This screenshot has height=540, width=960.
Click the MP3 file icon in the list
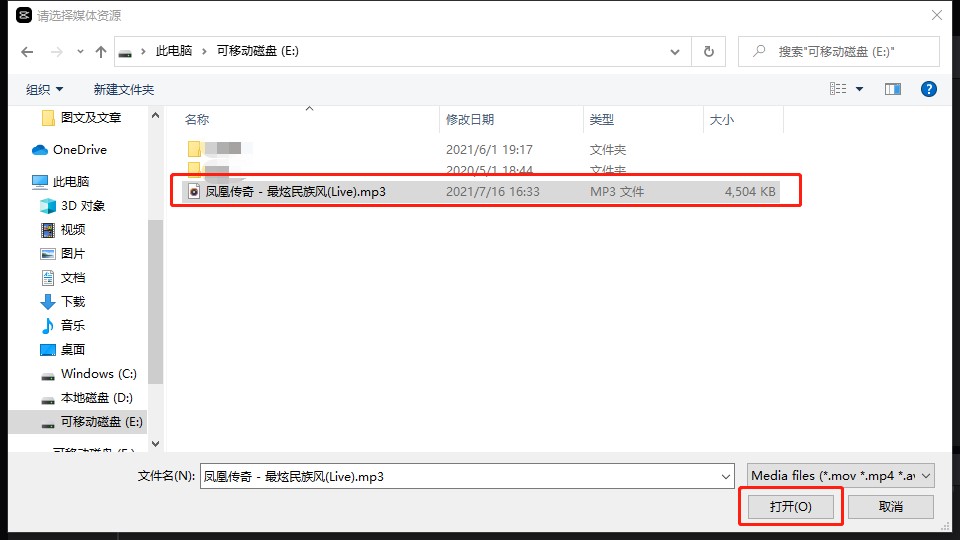pyautogui.click(x=194, y=192)
